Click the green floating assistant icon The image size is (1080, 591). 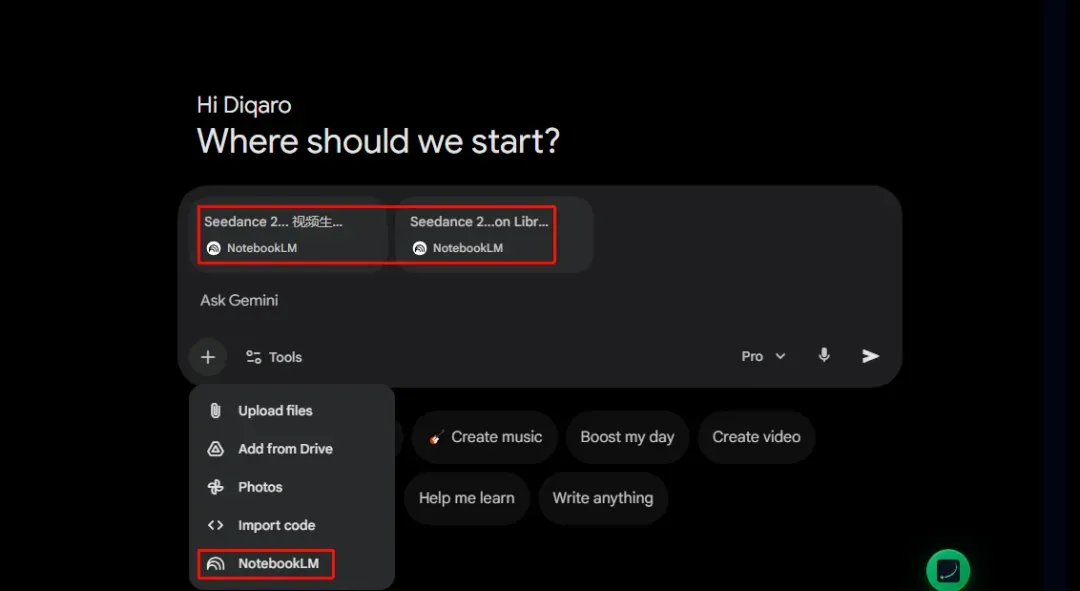coord(948,571)
